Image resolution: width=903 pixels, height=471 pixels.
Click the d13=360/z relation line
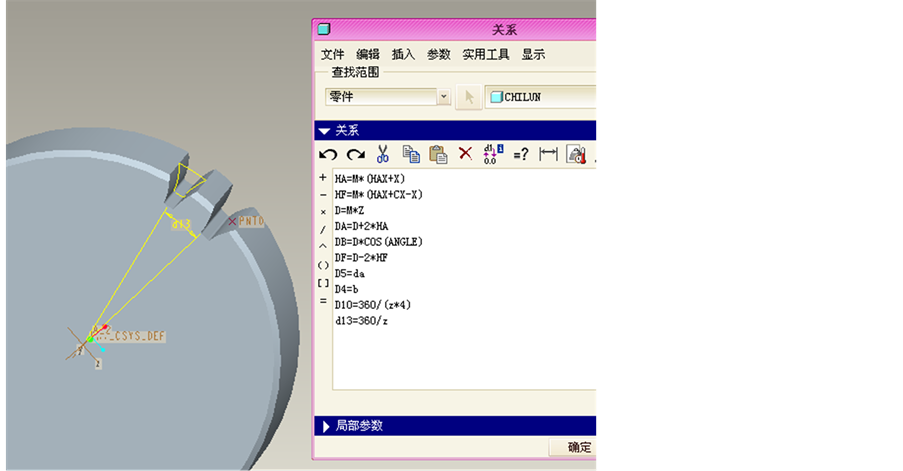pyautogui.click(x=362, y=322)
